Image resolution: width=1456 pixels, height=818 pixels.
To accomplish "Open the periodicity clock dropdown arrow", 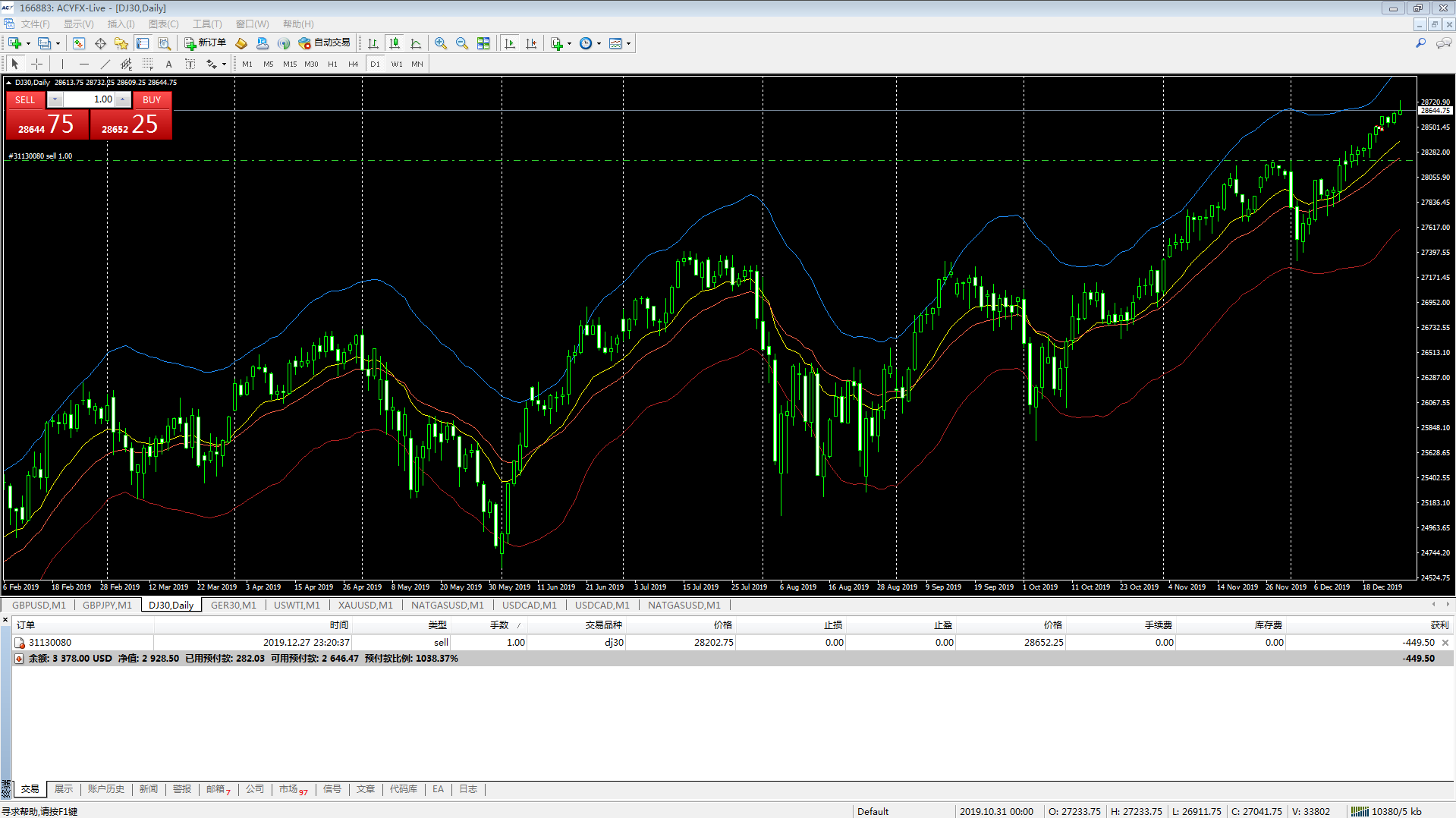I will tap(599, 43).
